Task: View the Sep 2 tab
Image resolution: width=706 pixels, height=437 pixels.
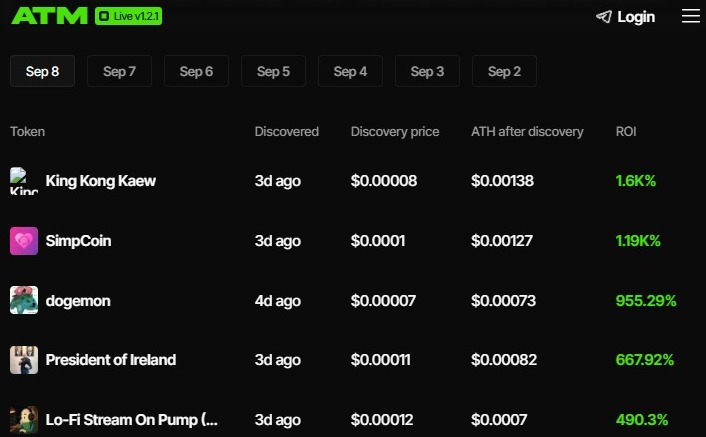Action: tap(504, 71)
